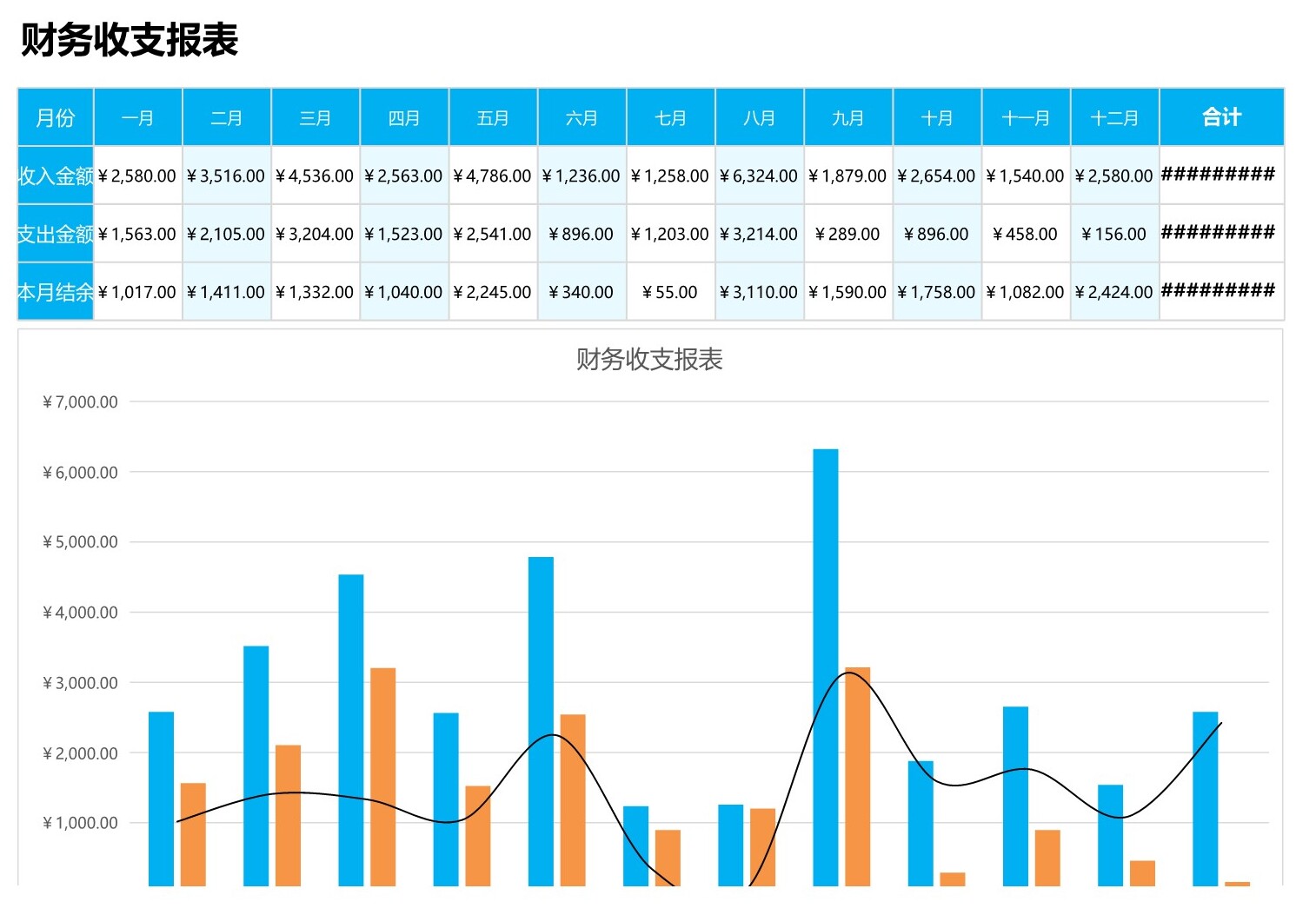Screen dimensions: 1316x915
Task: Select the expense cell showing ¥289.00
Action: 847,234
